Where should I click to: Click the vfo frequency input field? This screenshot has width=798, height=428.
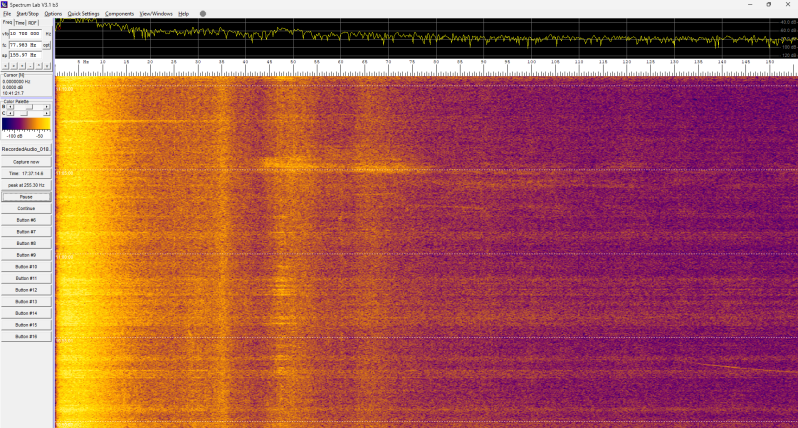coord(25,34)
